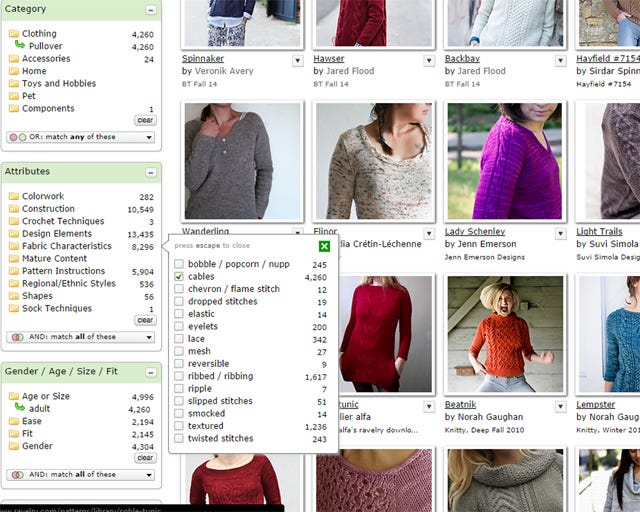Open the Beatnik pattern link
The width and height of the screenshot is (640, 512).
(460, 405)
